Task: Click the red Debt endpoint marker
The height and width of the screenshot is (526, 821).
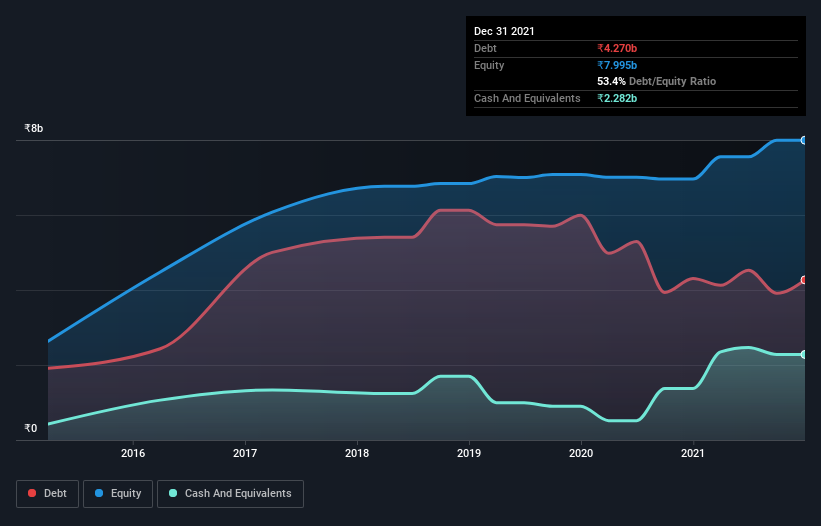Action: pos(804,280)
